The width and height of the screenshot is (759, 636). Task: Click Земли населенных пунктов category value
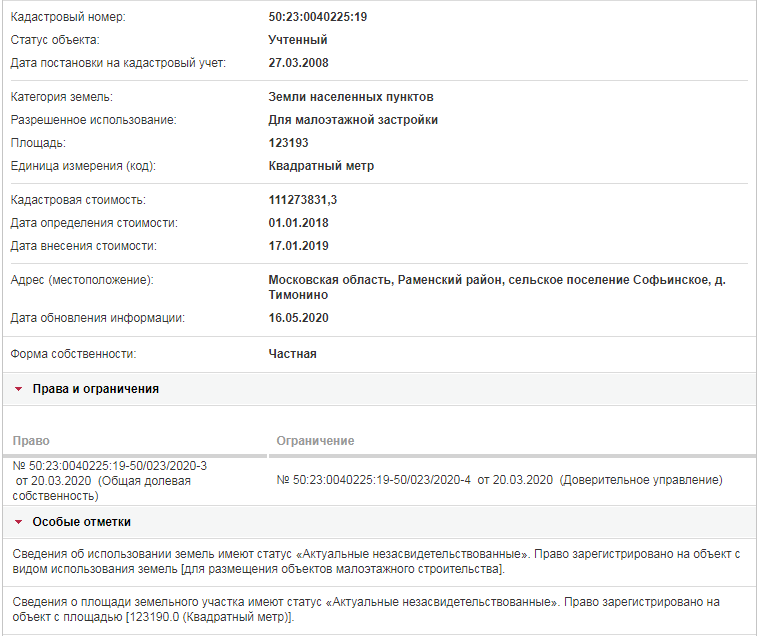[x=351, y=97]
